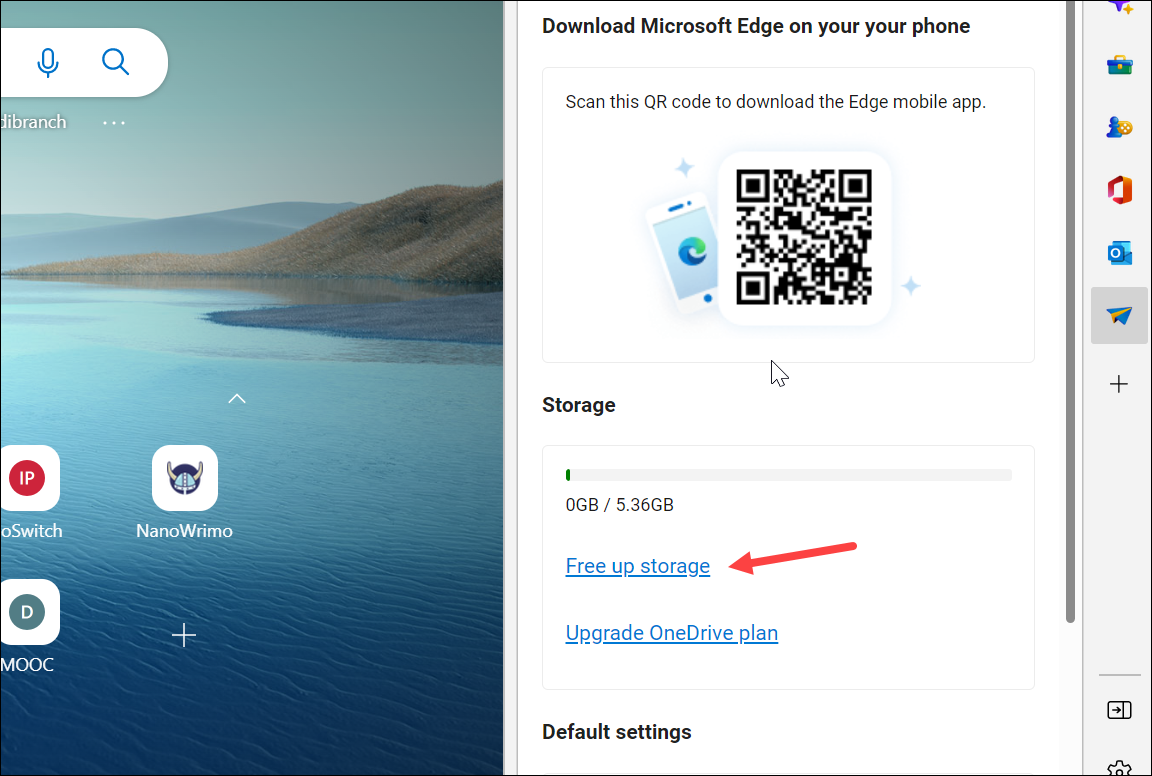Open the NanoWrimo shortcut
Viewport: 1152px width, 776px height.
tap(184, 478)
